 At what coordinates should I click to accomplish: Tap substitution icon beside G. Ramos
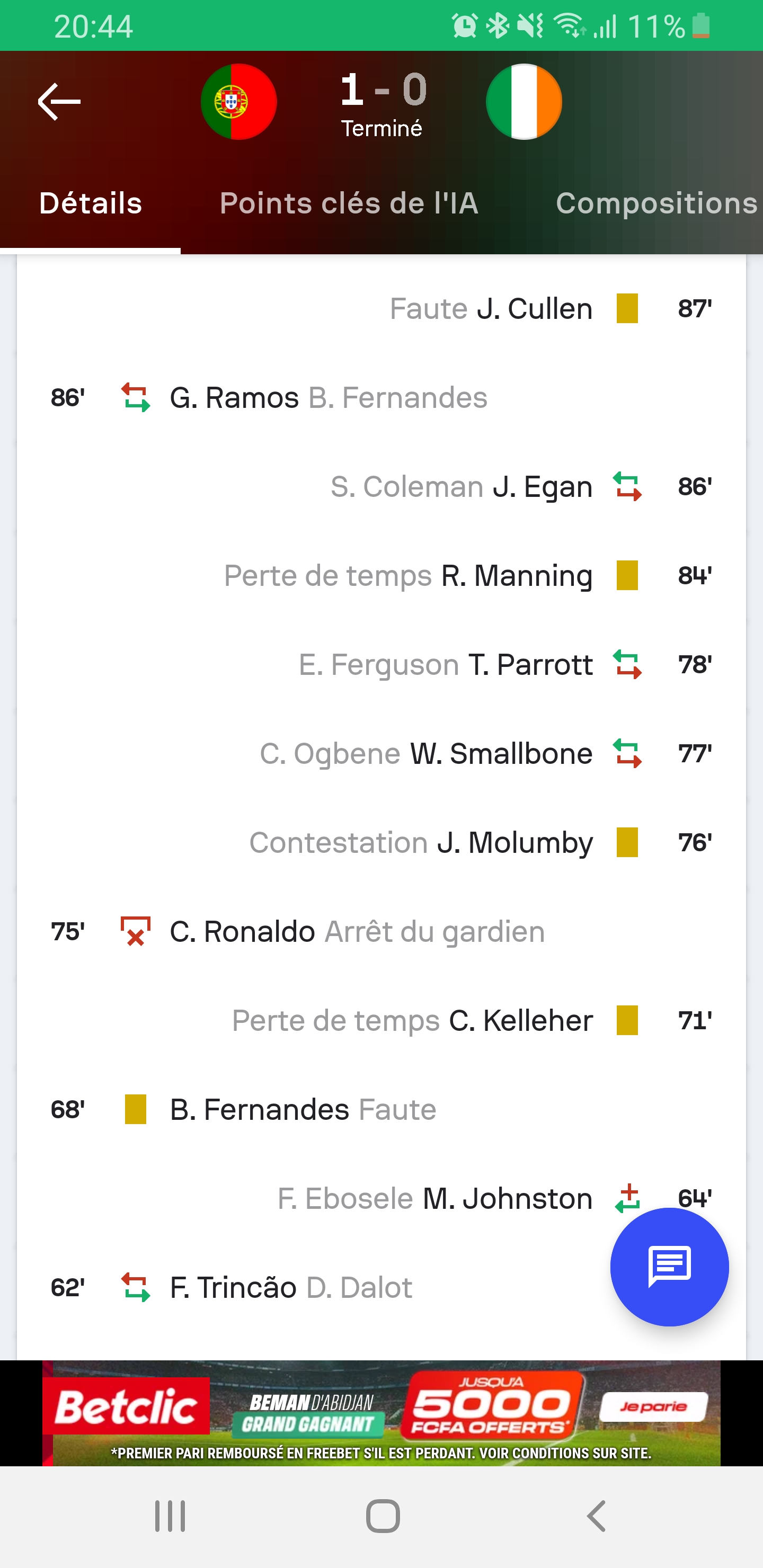(x=135, y=397)
